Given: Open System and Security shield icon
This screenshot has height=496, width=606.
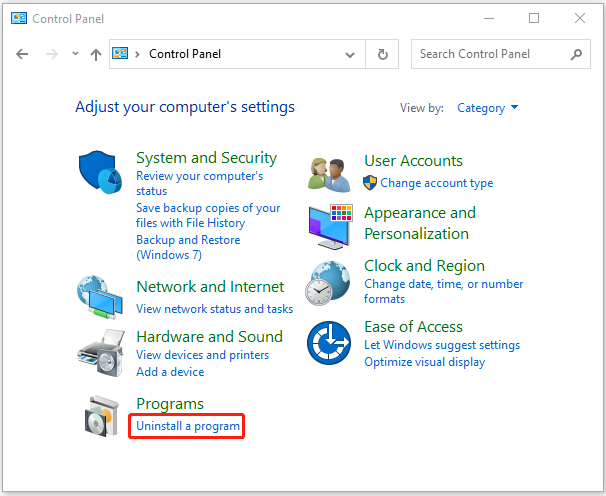Looking at the screenshot, I should [x=100, y=172].
